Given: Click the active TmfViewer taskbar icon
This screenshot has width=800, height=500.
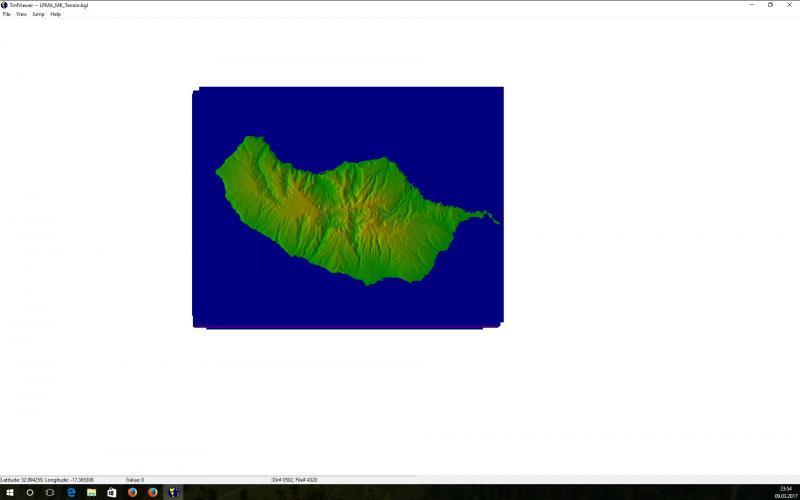Looking at the screenshot, I should 173,492.
